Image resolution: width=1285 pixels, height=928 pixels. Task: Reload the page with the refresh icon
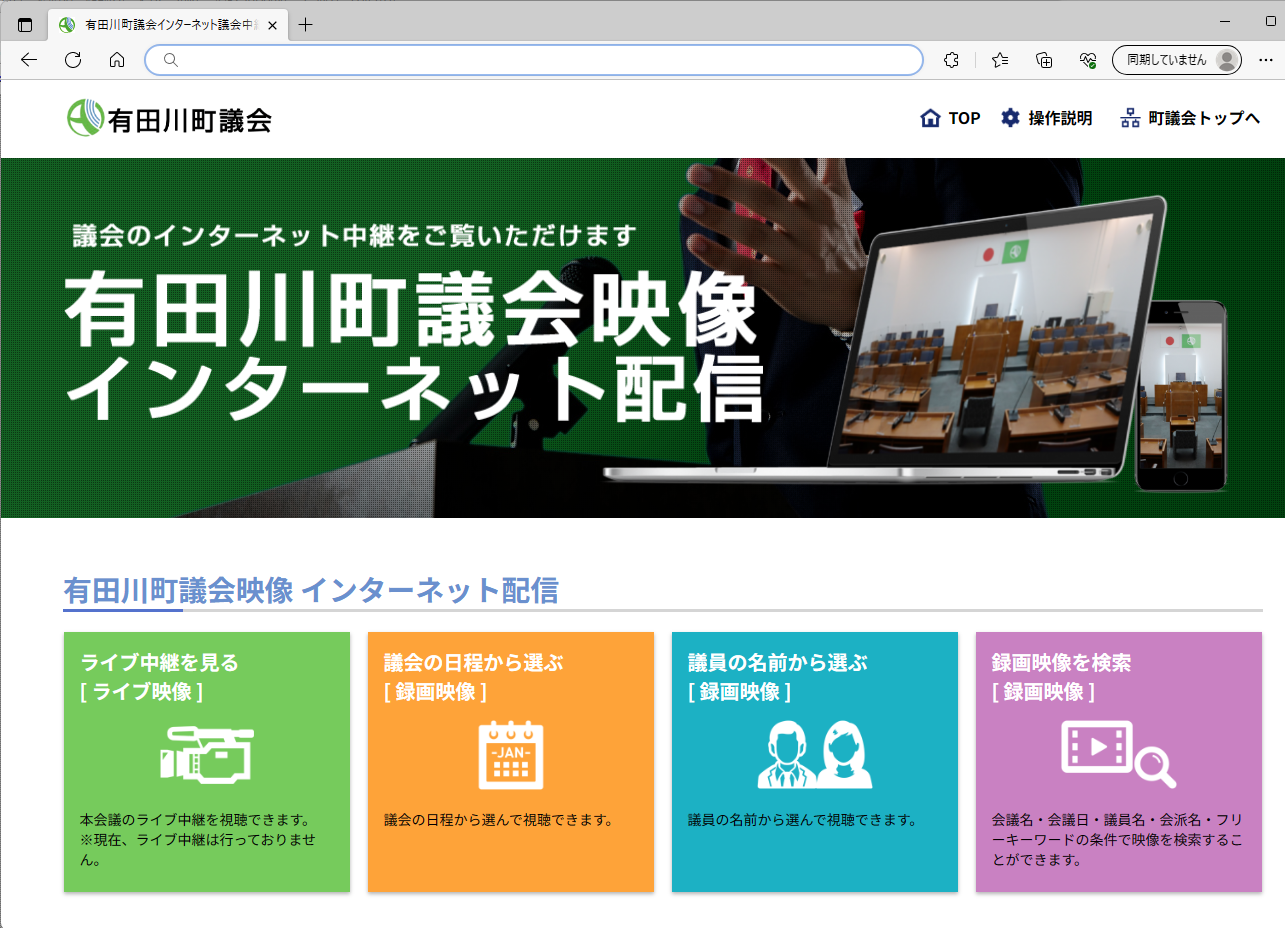pyautogui.click(x=73, y=60)
